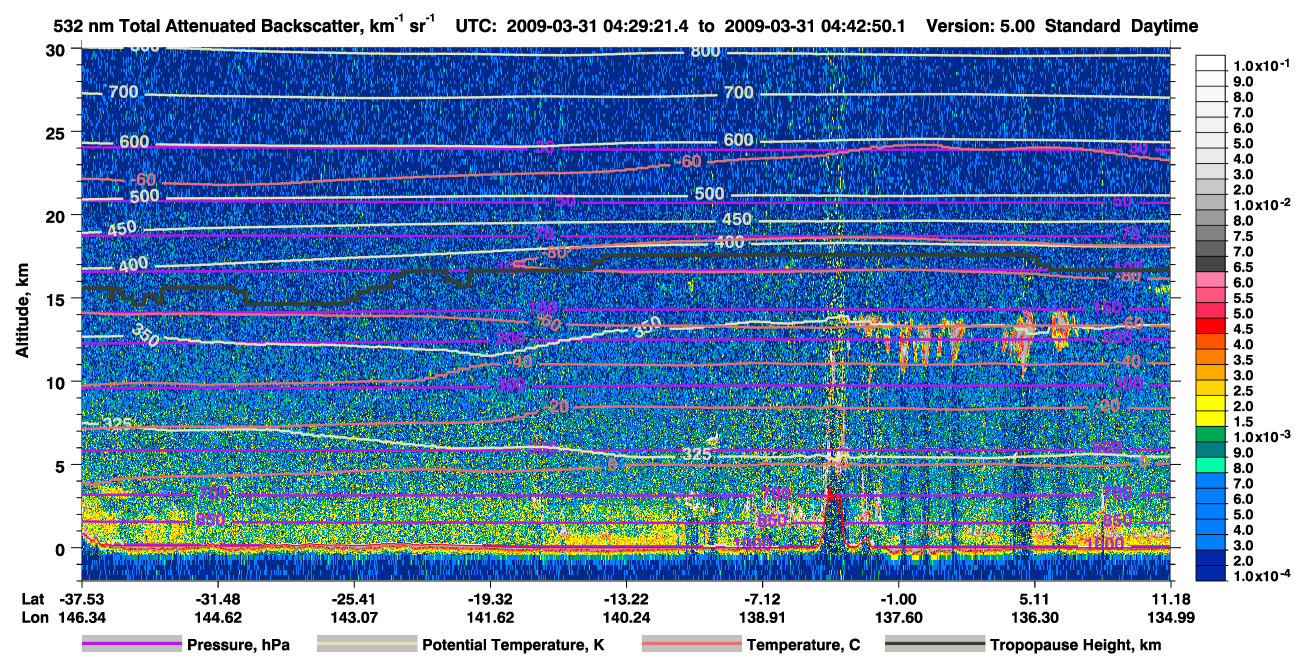Click the 'Tropopause Height, km' legend label
Screen dimensions: 1300x667
point(1076,645)
